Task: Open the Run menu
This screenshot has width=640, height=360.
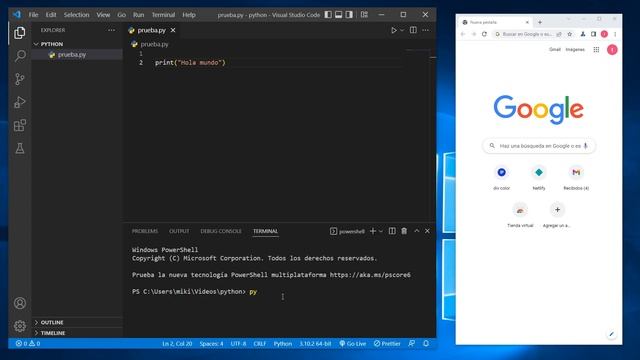Action: [x=138, y=15]
